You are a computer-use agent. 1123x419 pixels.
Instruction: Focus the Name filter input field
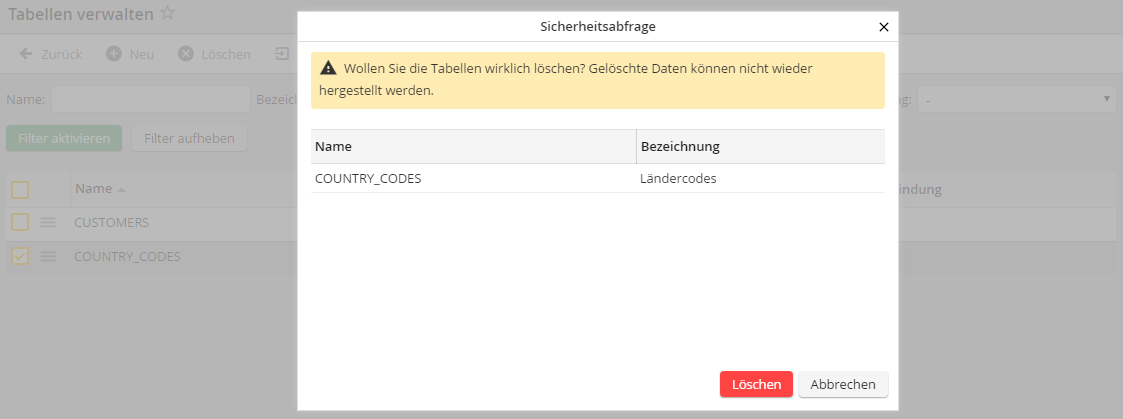pyautogui.click(x=150, y=99)
